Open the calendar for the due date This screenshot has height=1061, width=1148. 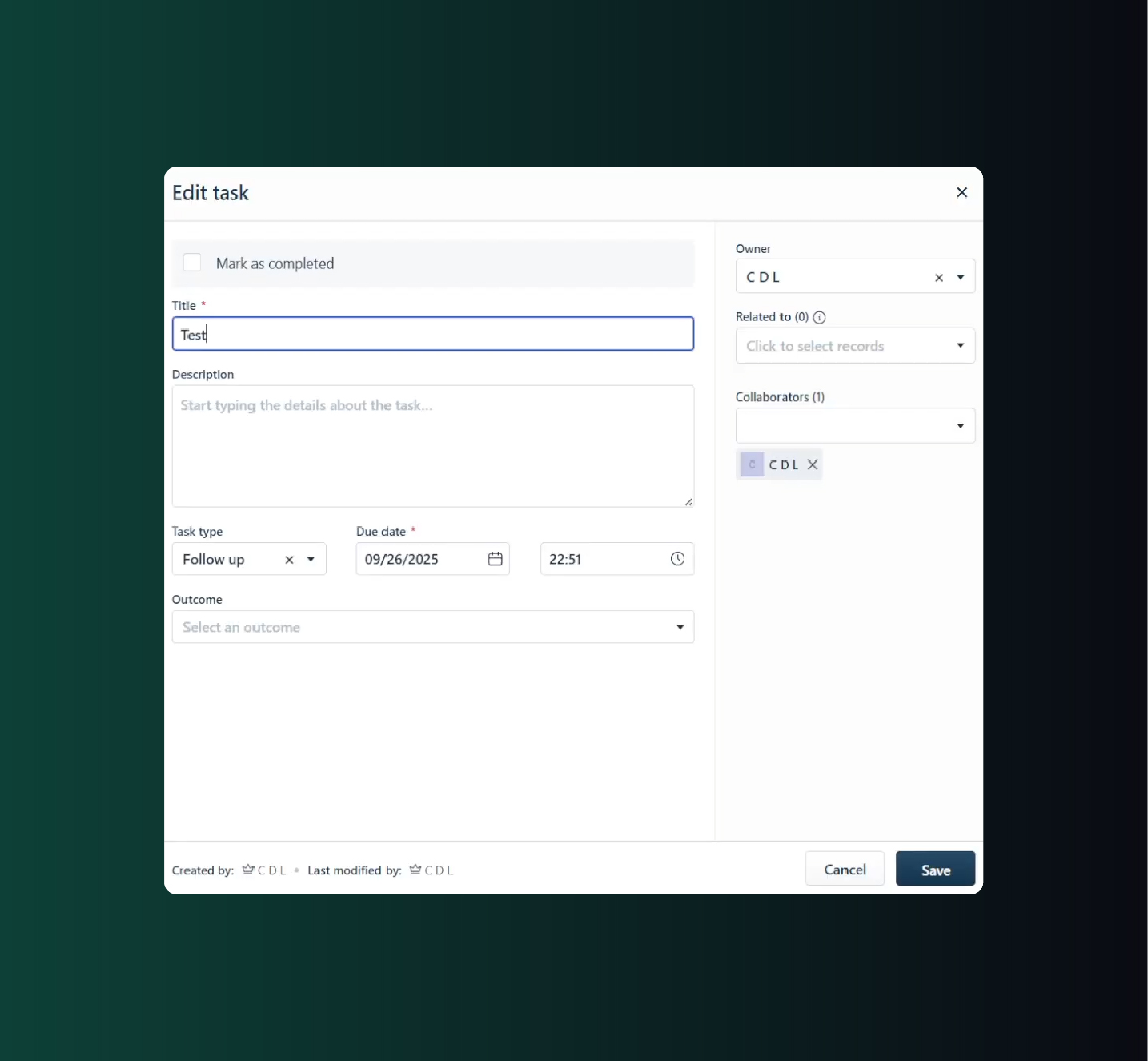pos(494,559)
